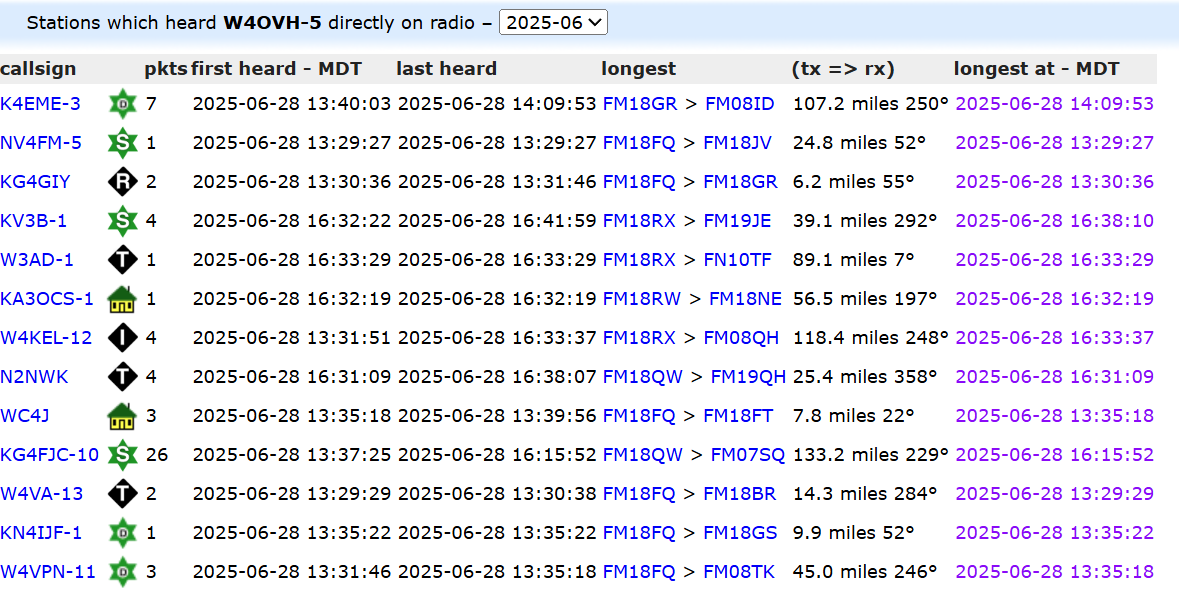This screenshot has width=1179, height=600.
Task: Click the FN10TF locator link
Action: (738, 260)
